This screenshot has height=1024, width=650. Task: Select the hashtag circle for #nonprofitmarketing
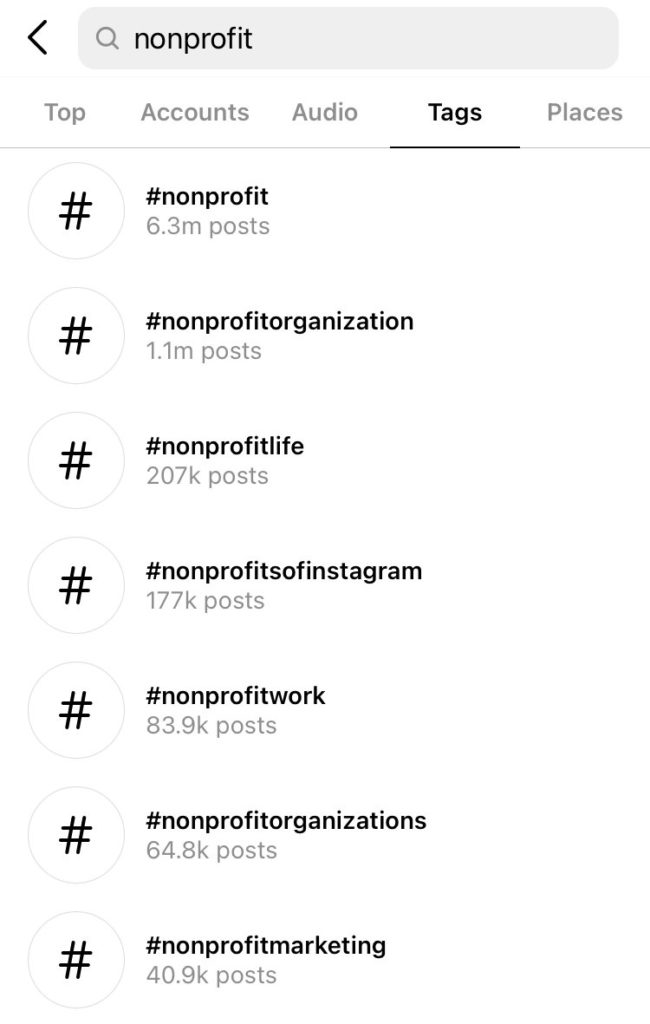[x=76, y=960]
